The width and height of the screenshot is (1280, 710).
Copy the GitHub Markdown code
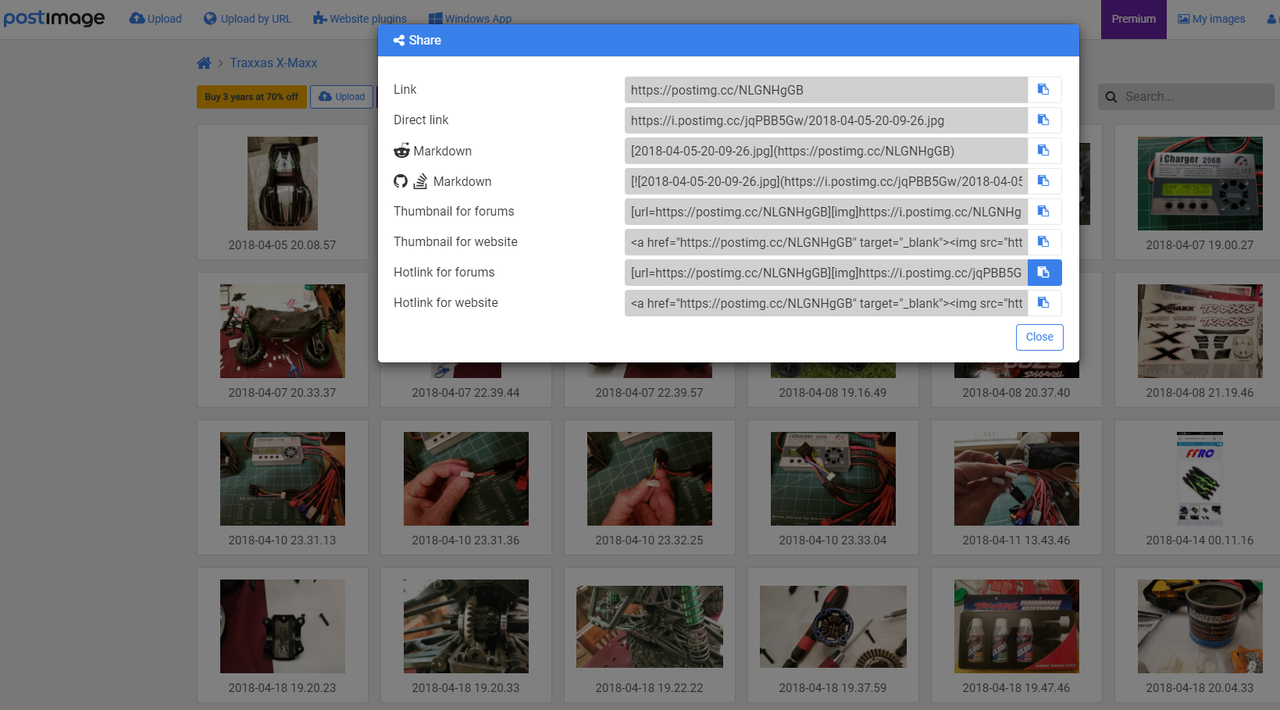click(x=1044, y=181)
